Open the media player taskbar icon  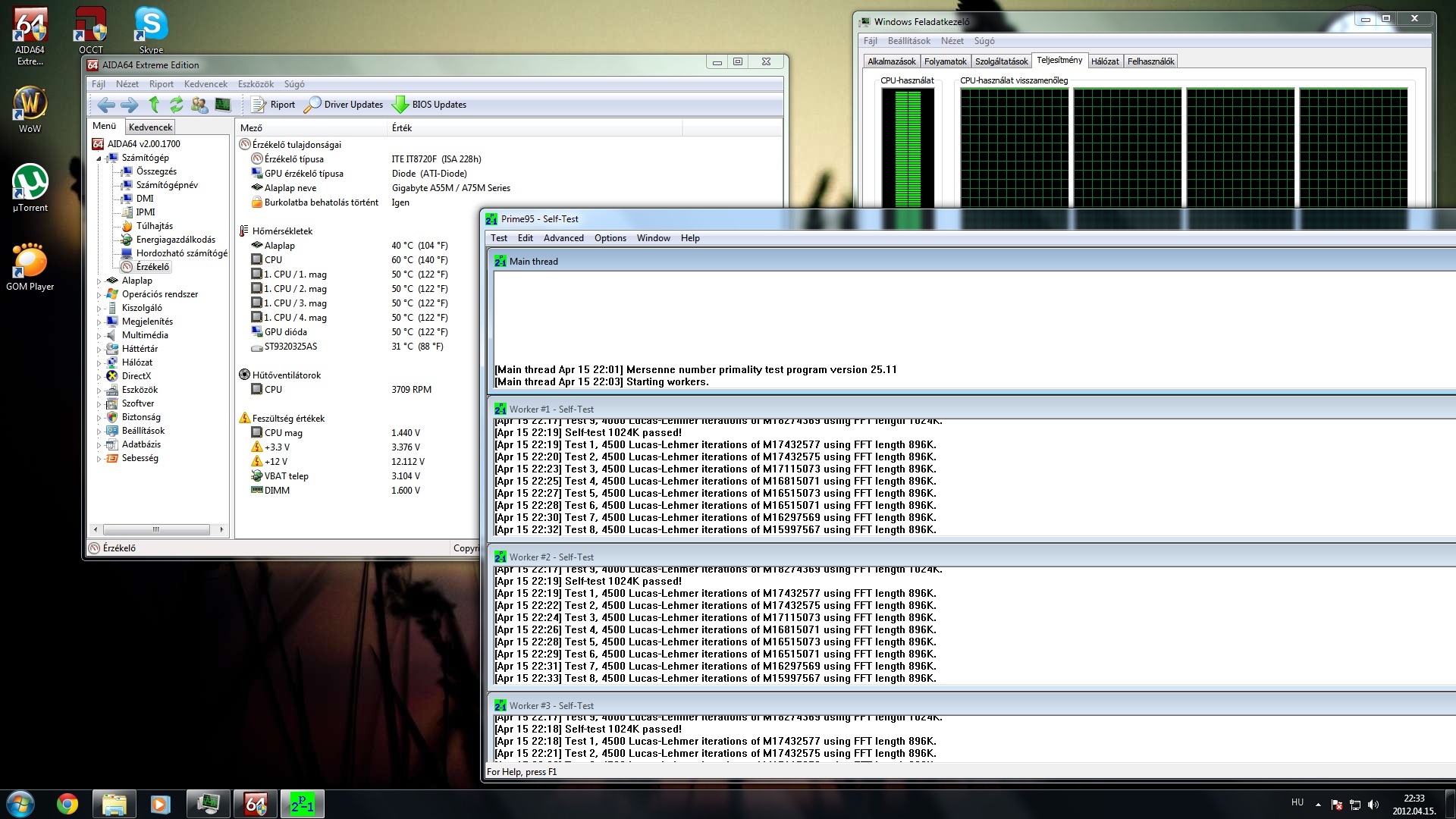tap(161, 804)
